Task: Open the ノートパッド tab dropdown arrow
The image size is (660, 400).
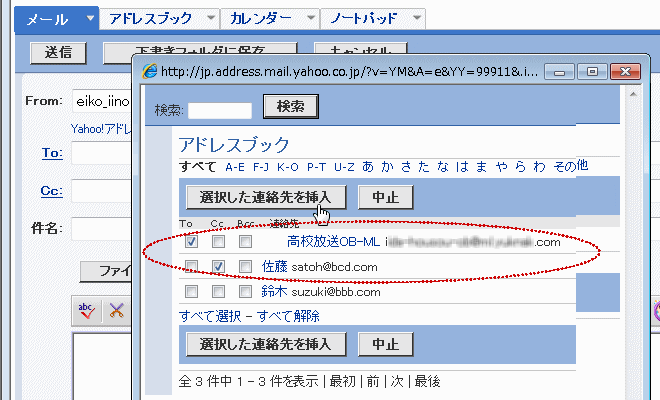Action: point(414,19)
